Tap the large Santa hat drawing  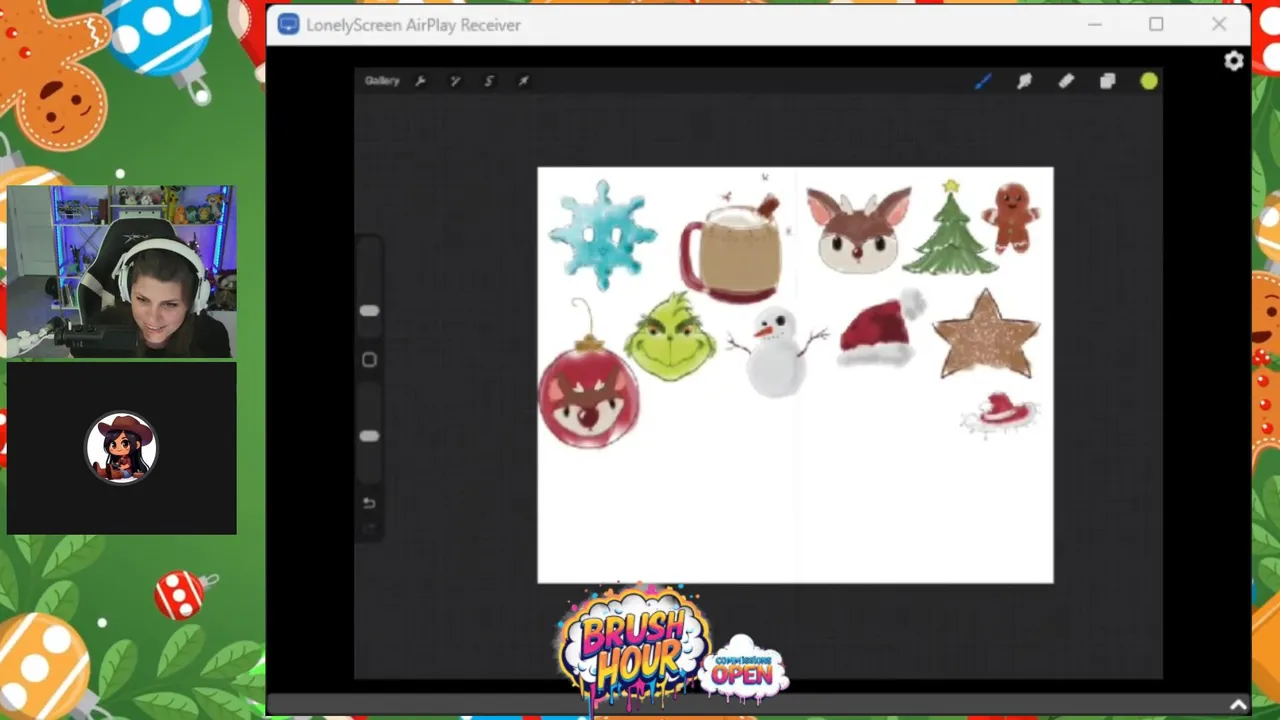pyautogui.click(x=880, y=330)
